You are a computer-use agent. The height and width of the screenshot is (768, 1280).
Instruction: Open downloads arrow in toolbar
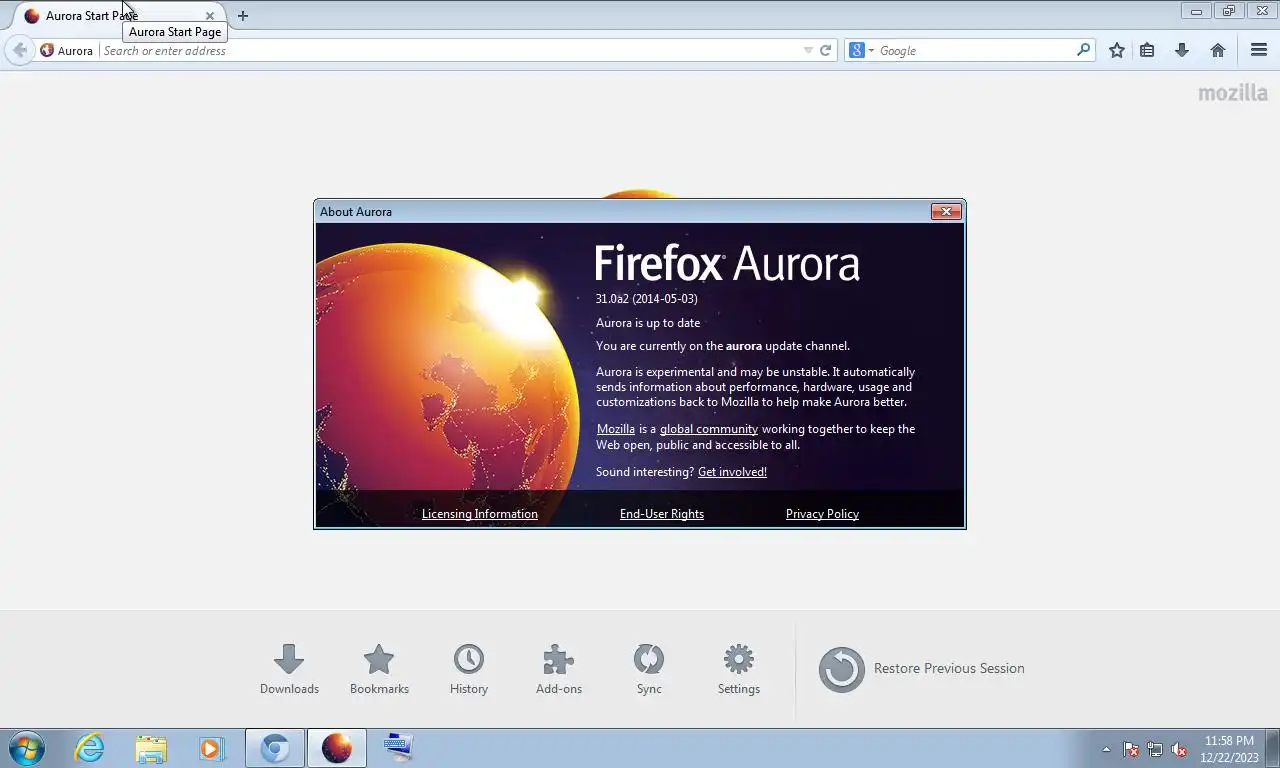coord(1182,50)
